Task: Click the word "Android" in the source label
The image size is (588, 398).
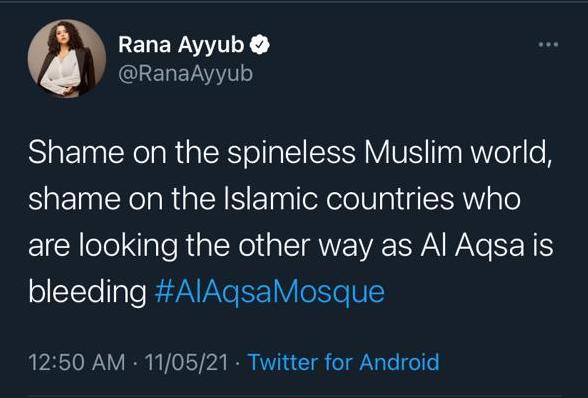Action: pyautogui.click(x=399, y=362)
